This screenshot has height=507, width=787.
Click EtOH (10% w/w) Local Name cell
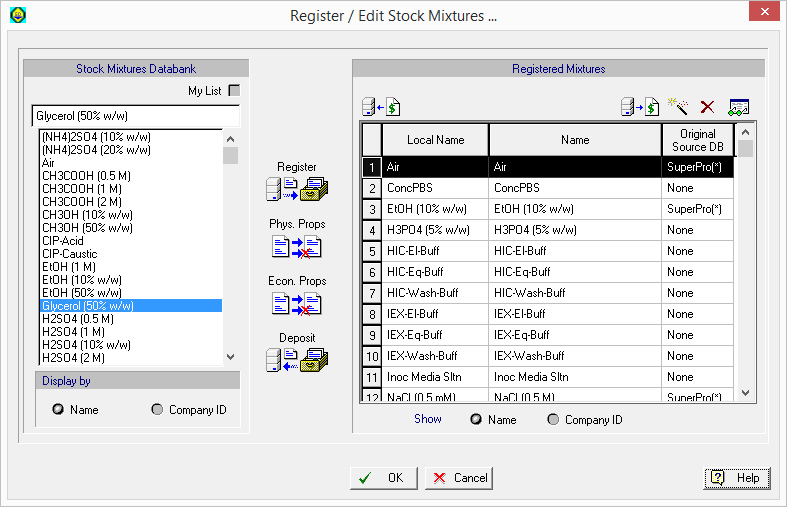point(435,209)
